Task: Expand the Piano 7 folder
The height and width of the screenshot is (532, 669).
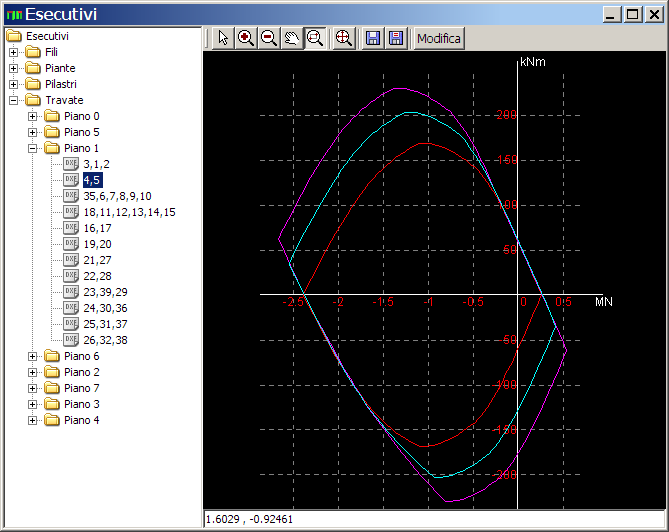Action: pos(32,388)
